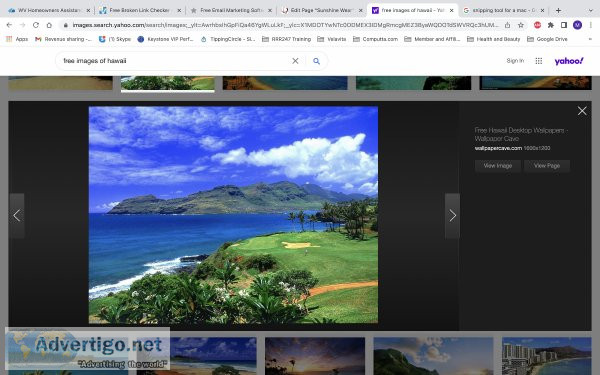Go to the browser home page icon
The image size is (600, 375).
49,25
